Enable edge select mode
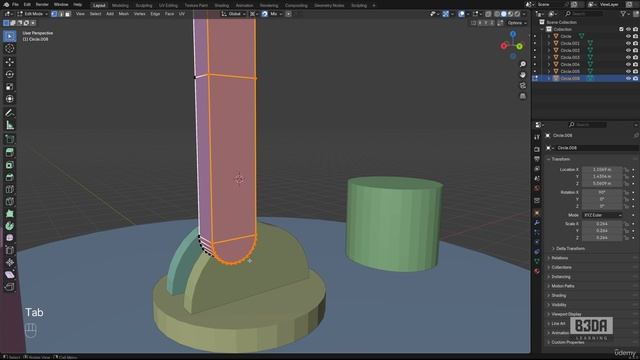 tap(61, 14)
